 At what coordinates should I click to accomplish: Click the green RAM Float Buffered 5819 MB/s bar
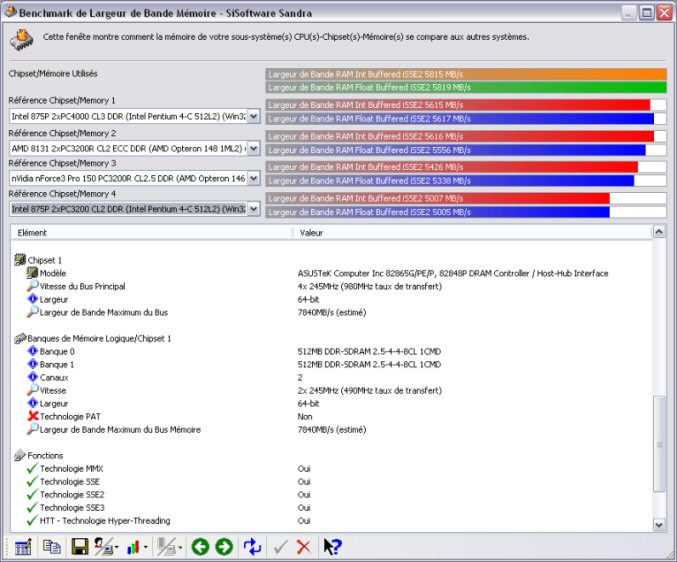(466, 88)
